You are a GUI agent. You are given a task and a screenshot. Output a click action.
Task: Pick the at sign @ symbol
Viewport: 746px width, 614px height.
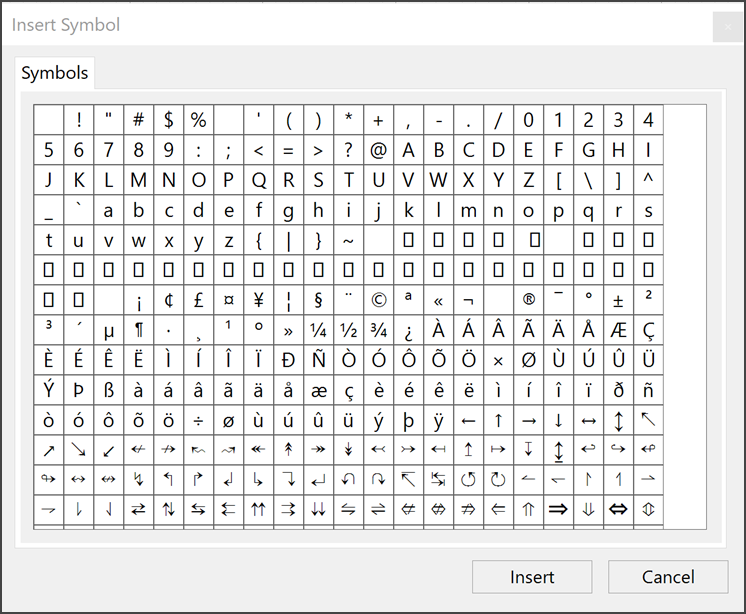[x=378, y=150]
